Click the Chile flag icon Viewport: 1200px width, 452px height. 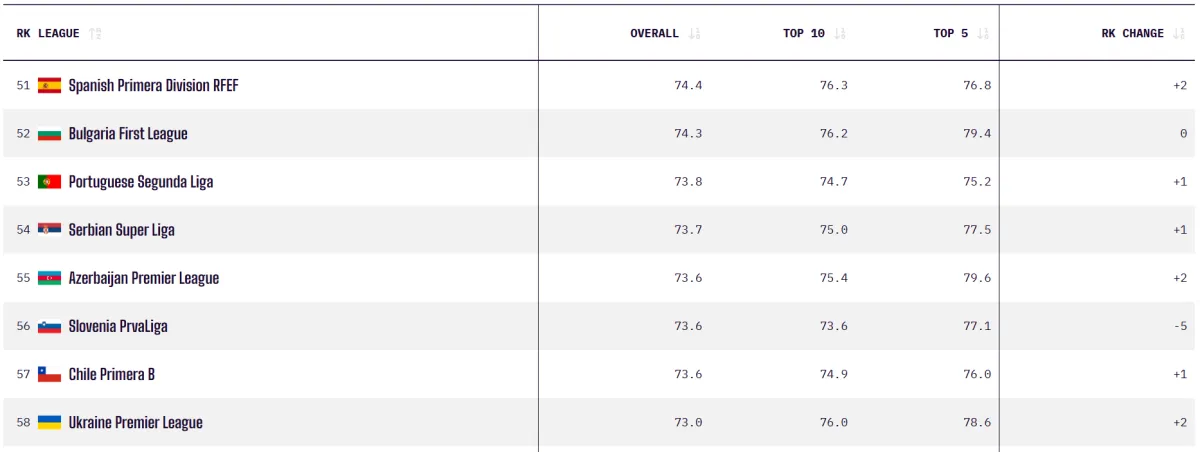click(x=50, y=374)
